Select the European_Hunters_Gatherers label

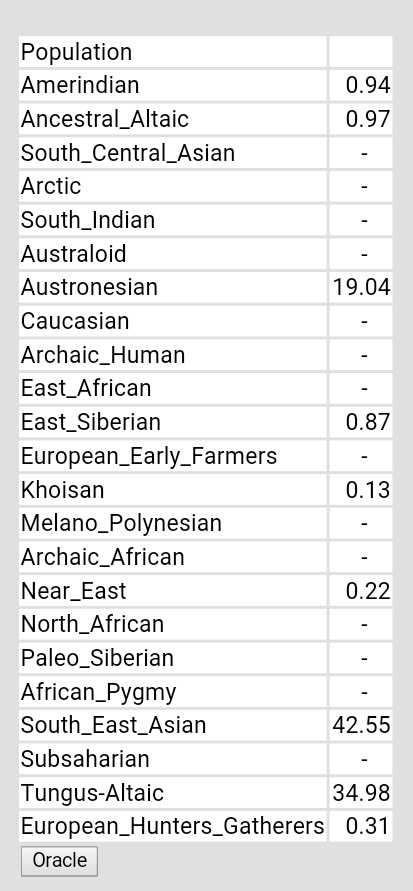(173, 826)
